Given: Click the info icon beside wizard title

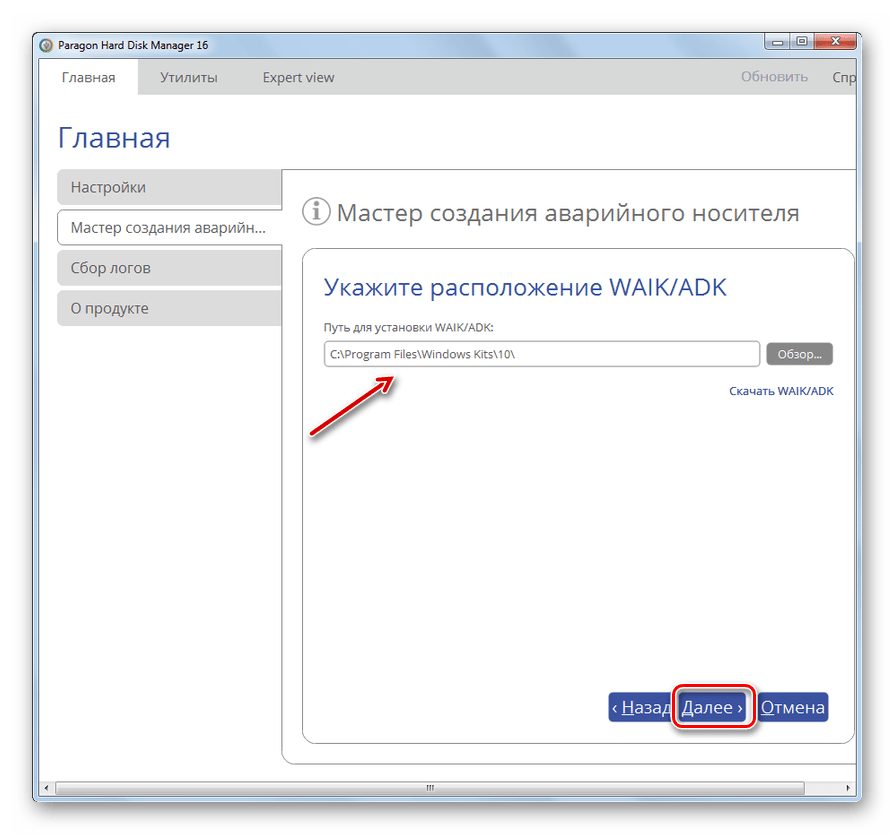Looking at the screenshot, I should 316,212.
